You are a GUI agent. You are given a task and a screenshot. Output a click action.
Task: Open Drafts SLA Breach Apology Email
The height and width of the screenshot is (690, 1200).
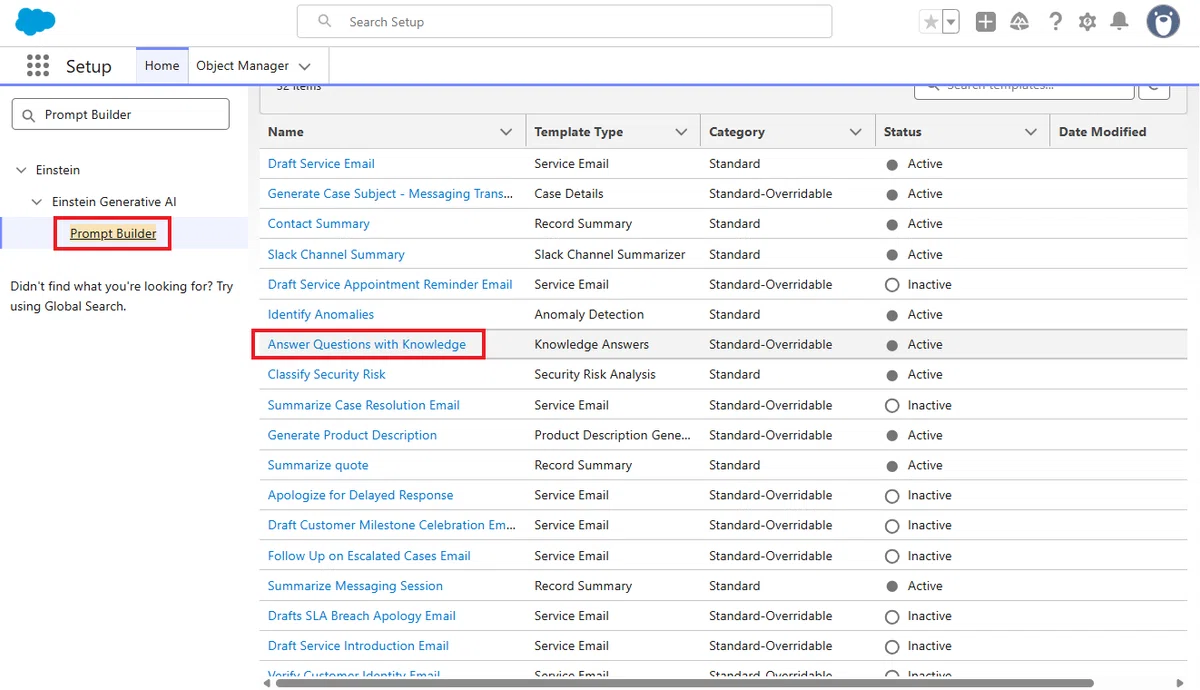[x=362, y=617]
